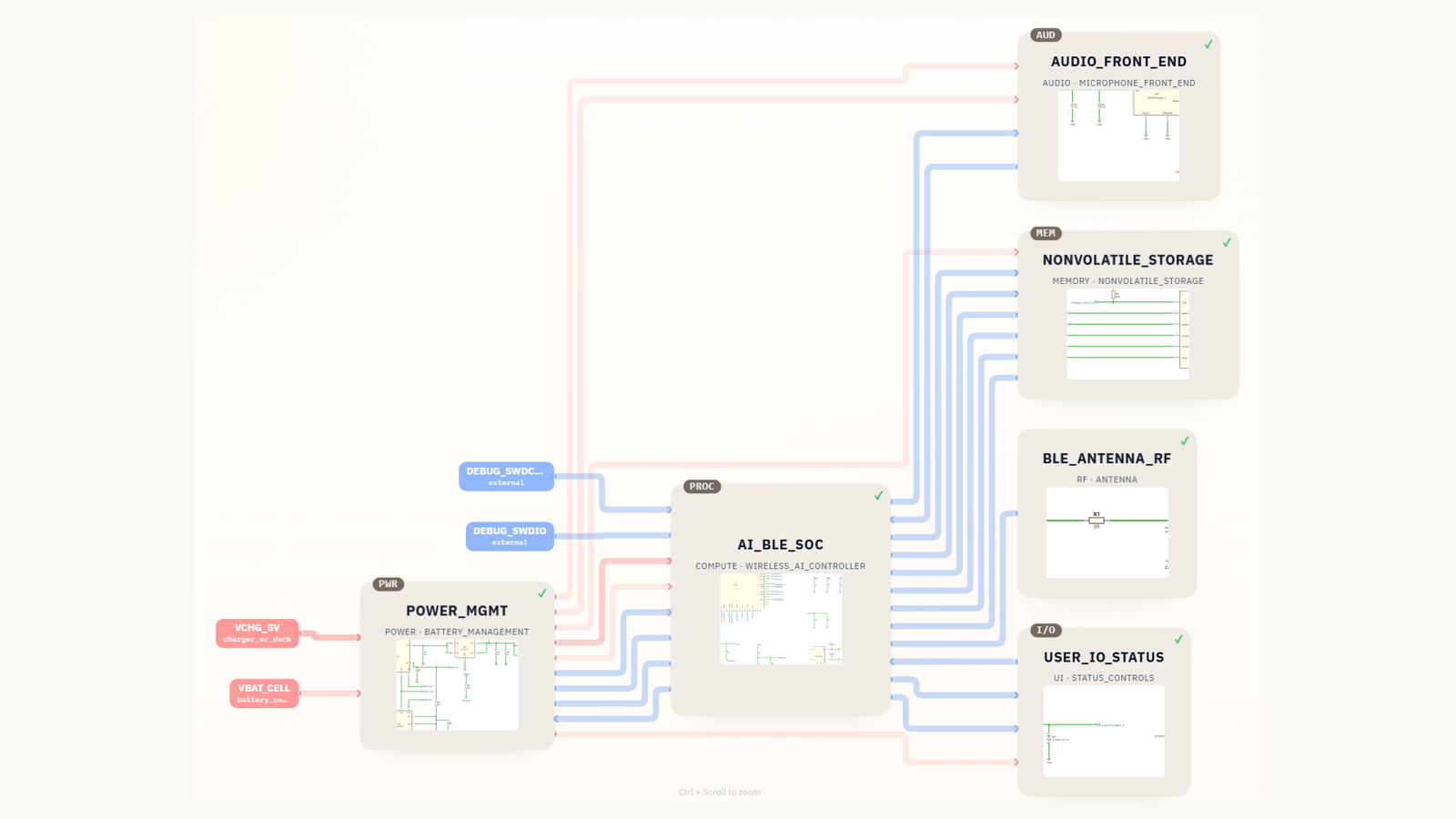The height and width of the screenshot is (819, 1456).
Task: Select the DEBUG_SWDC external port node
Action: 506,476
